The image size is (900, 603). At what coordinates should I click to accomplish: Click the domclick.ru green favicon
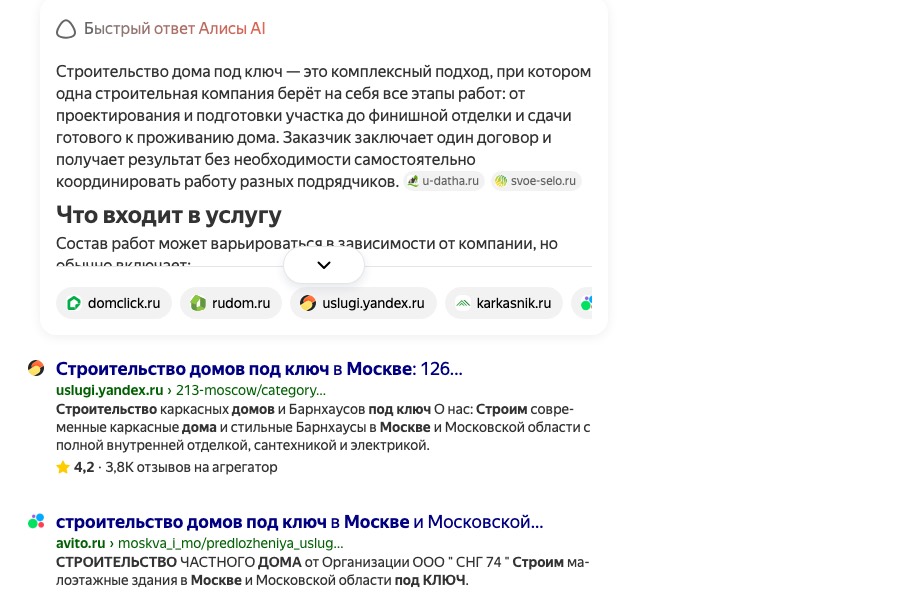pos(74,303)
